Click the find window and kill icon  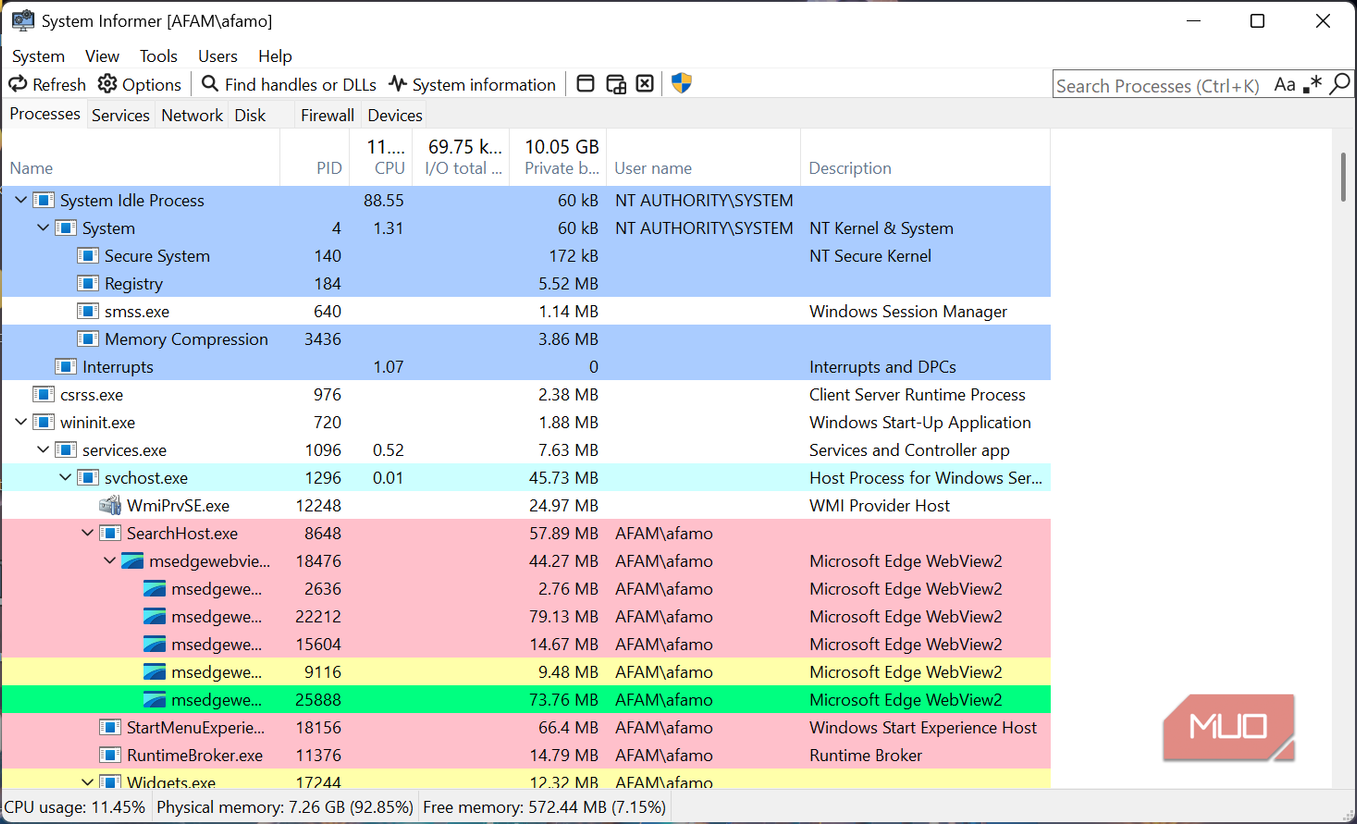(645, 84)
